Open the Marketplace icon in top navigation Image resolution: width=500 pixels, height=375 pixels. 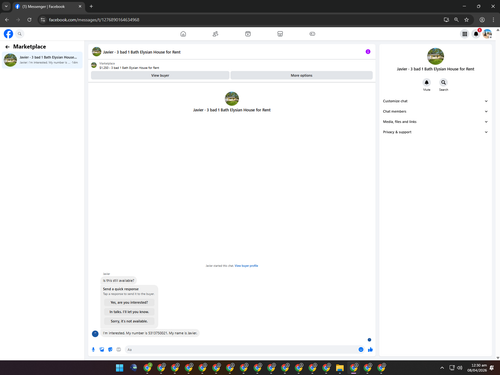(x=280, y=34)
